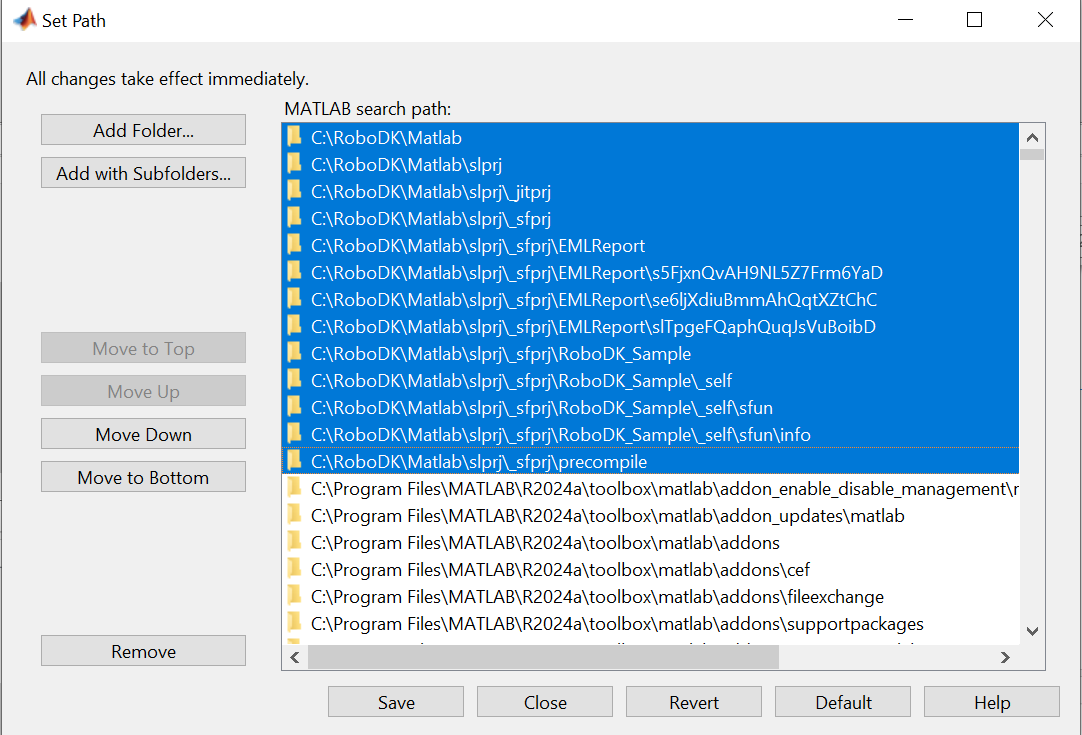Select the toolbox\matlab\addons path entry
This screenshot has height=735, width=1082.
545,543
